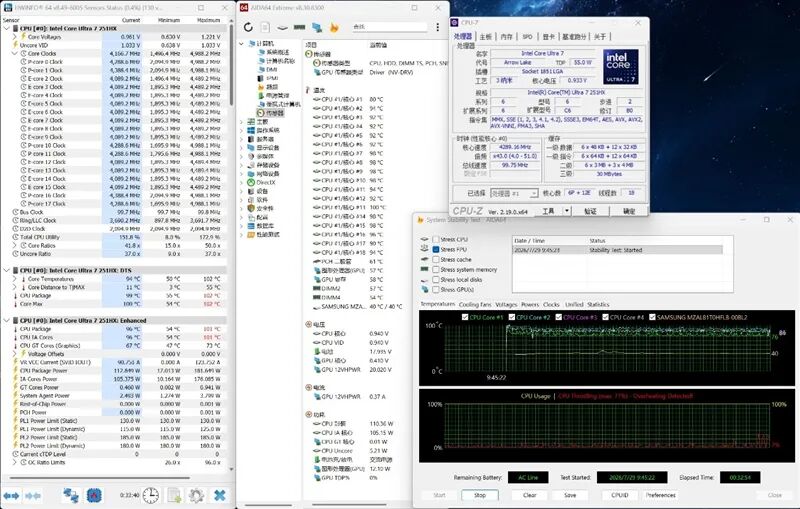This screenshot has width=800, height=509.
Task: Expand Core Voltages row in HWiNFO
Action: pos(15,37)
